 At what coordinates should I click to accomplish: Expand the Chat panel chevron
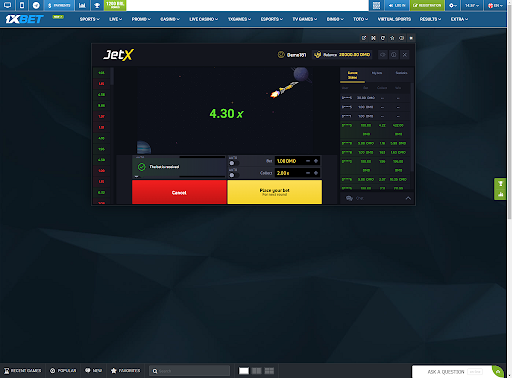(x=408, y=198)
